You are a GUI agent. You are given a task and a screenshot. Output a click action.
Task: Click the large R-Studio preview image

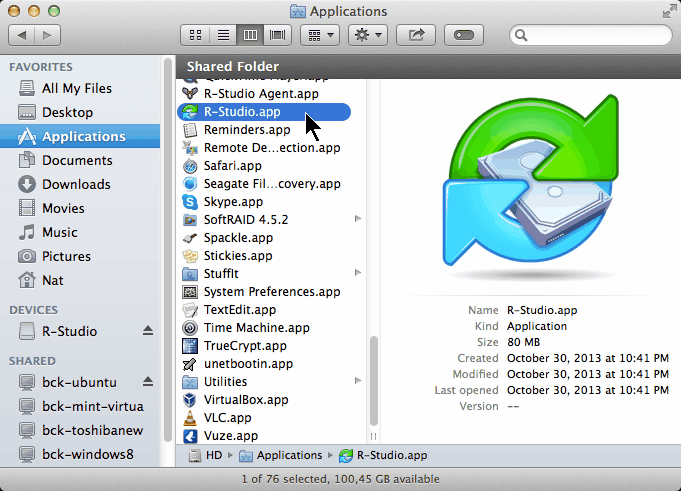(x=530, y=180)
